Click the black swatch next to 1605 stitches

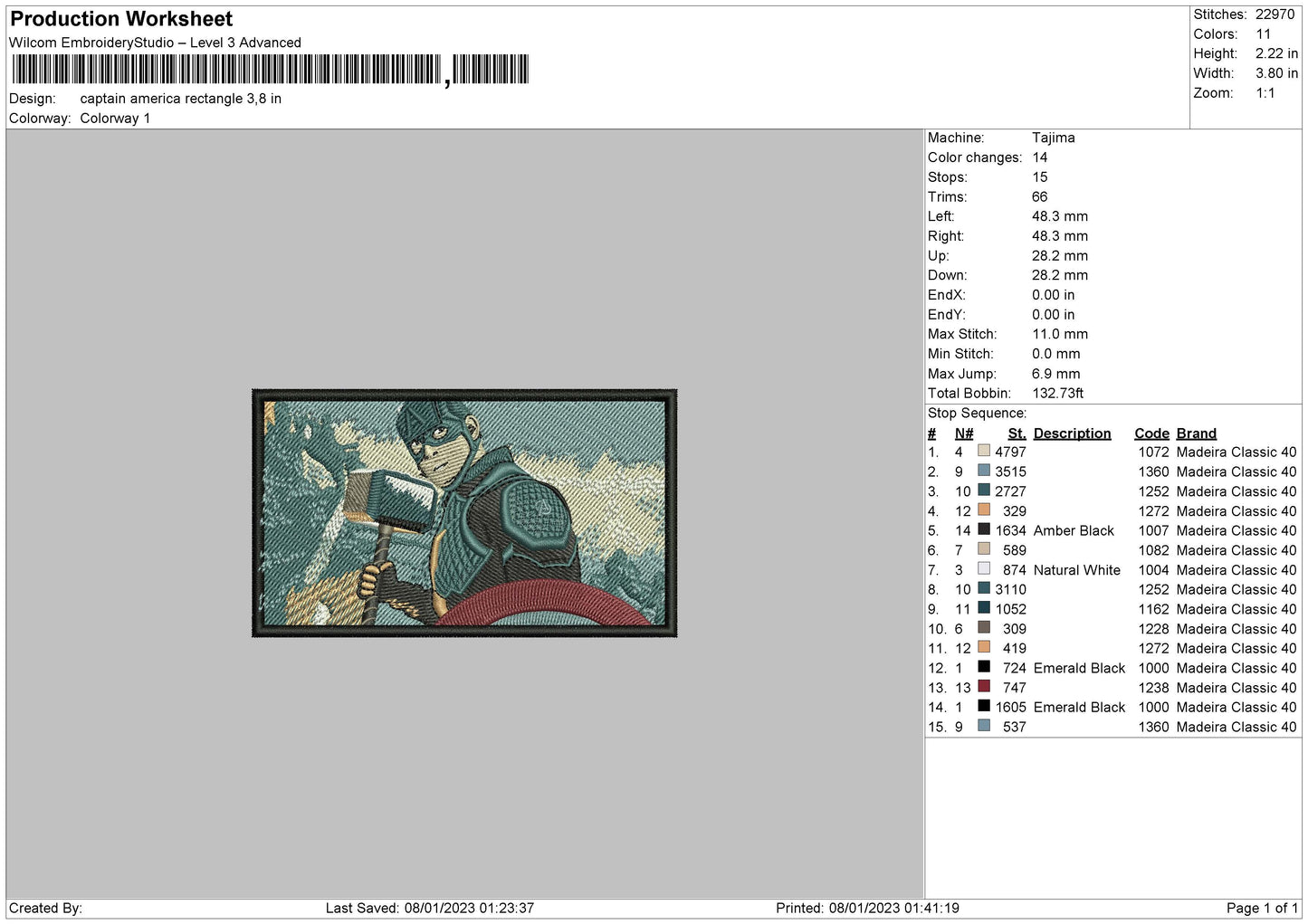click(x=984, y=706)
